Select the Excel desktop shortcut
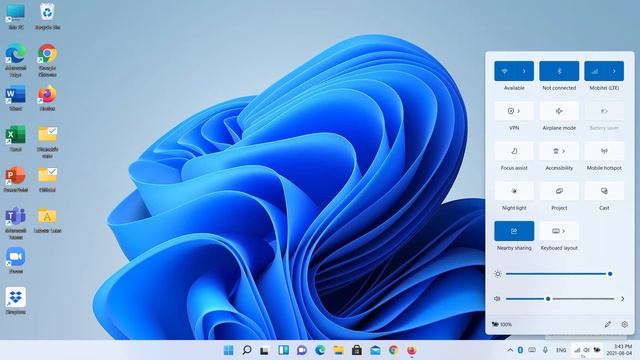640x360 pixels. tap(16, 139)
